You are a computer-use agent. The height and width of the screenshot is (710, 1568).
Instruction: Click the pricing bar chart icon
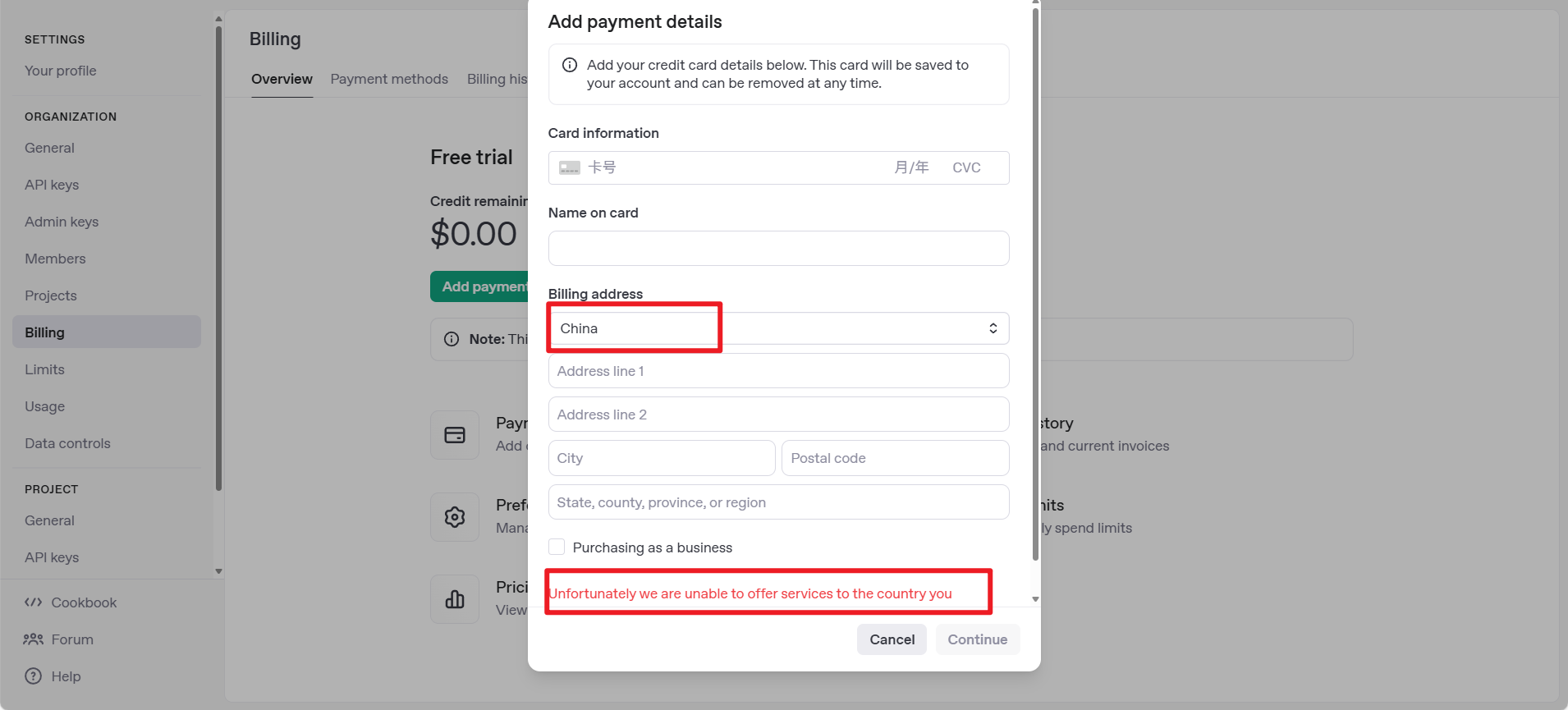tap(455, 599)
